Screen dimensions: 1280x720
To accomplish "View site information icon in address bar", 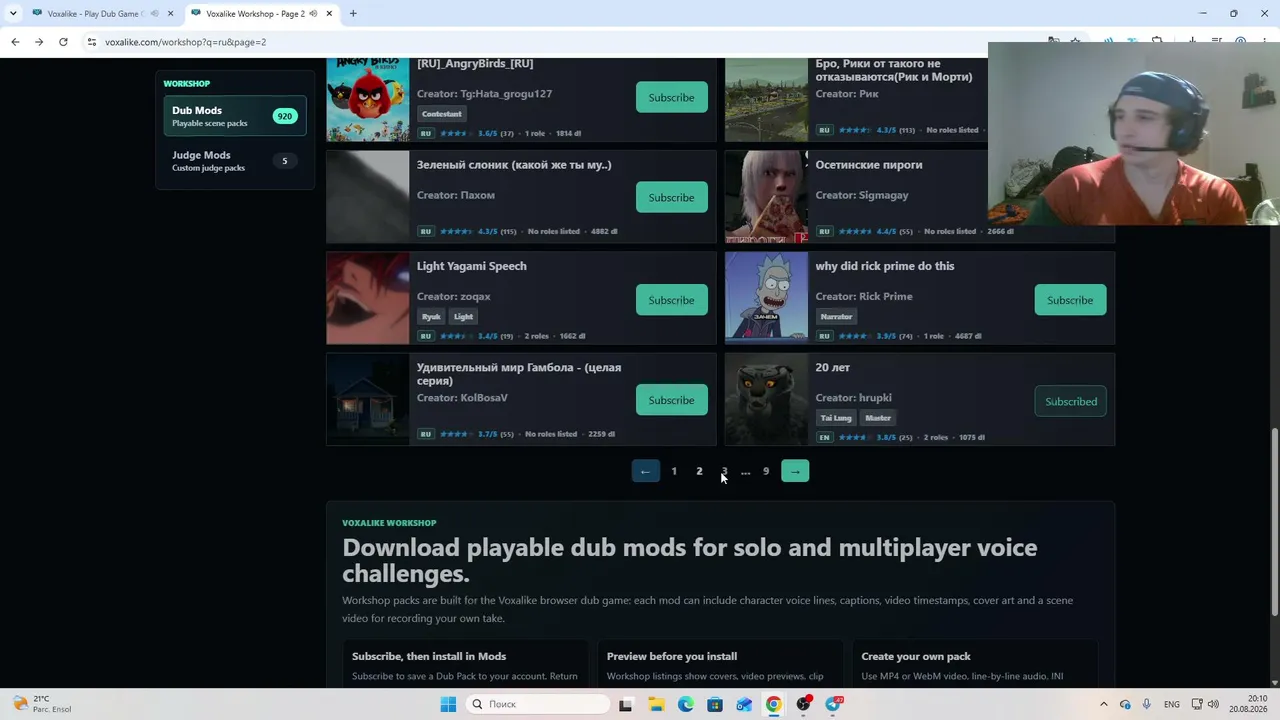I will [91, 42].
